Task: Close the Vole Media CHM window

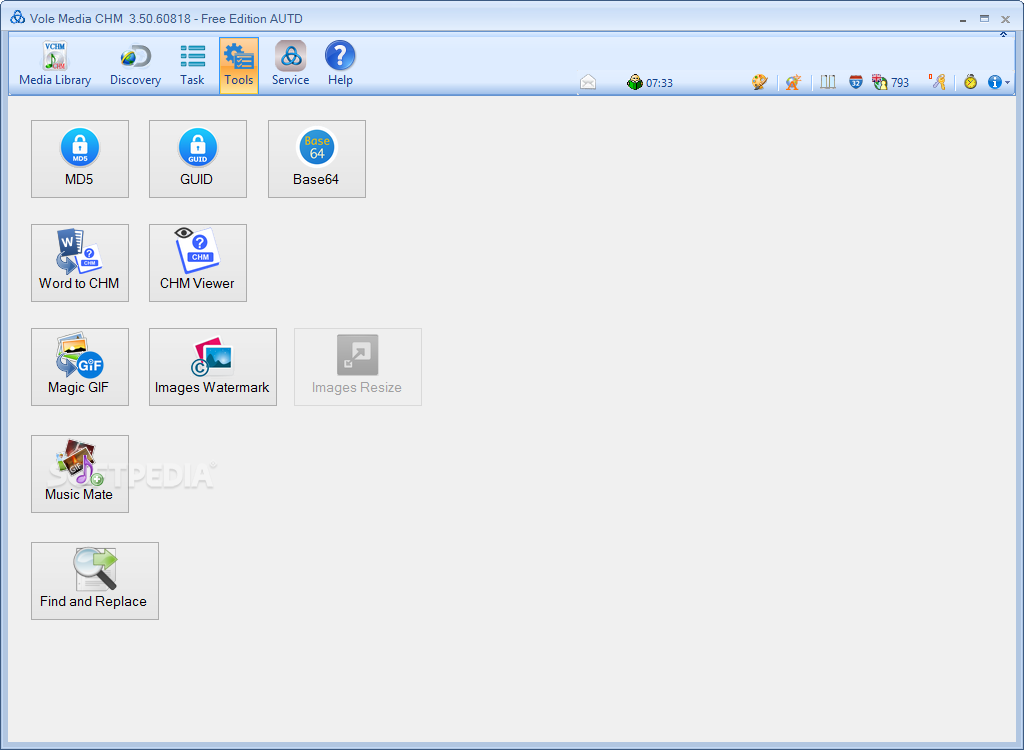Action: [1006, 19]
